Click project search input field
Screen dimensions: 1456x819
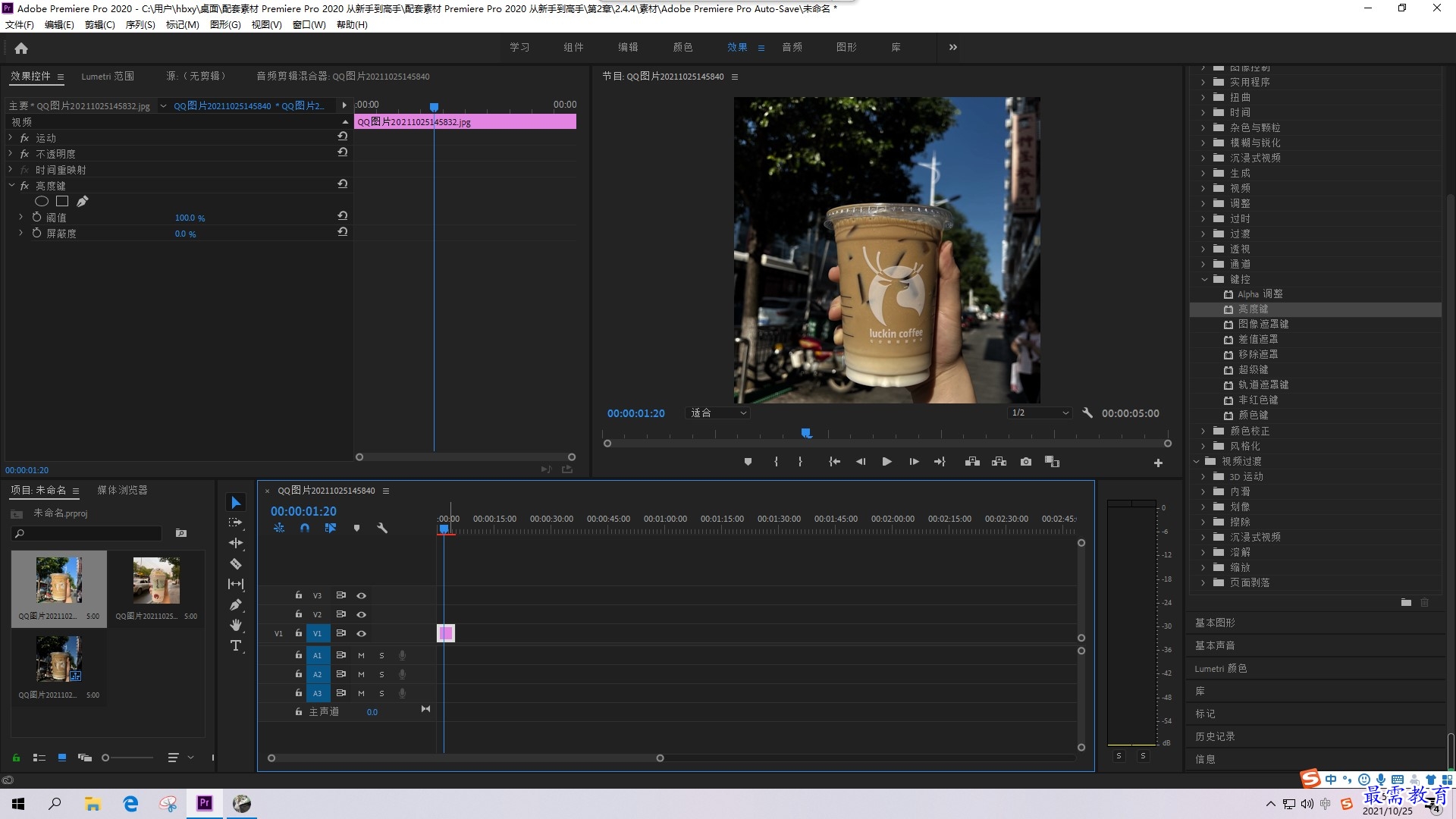[x=88, y=534]
